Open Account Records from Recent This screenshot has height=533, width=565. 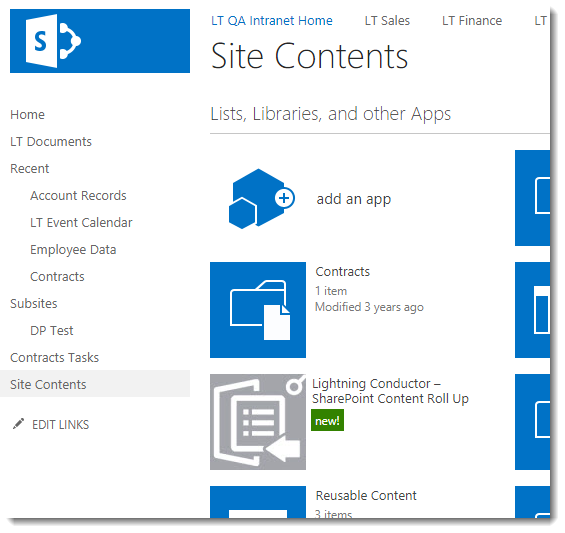(x=78, y=196)
